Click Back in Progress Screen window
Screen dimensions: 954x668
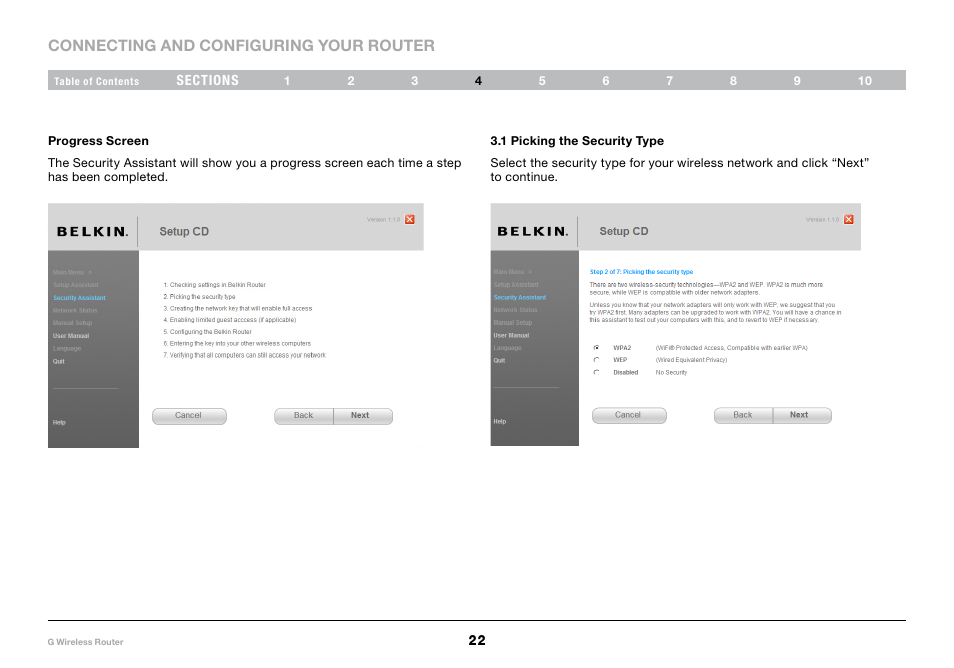point(304,416)
